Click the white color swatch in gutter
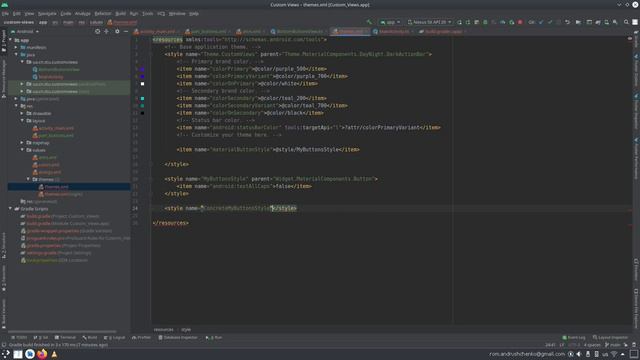 (x=142, y=84)
